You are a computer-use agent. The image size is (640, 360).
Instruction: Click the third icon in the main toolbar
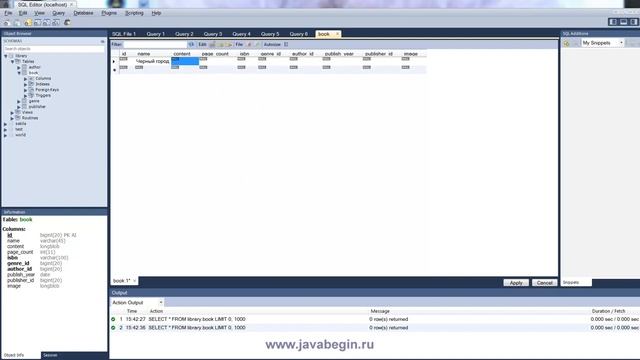[x=27, y=23]
